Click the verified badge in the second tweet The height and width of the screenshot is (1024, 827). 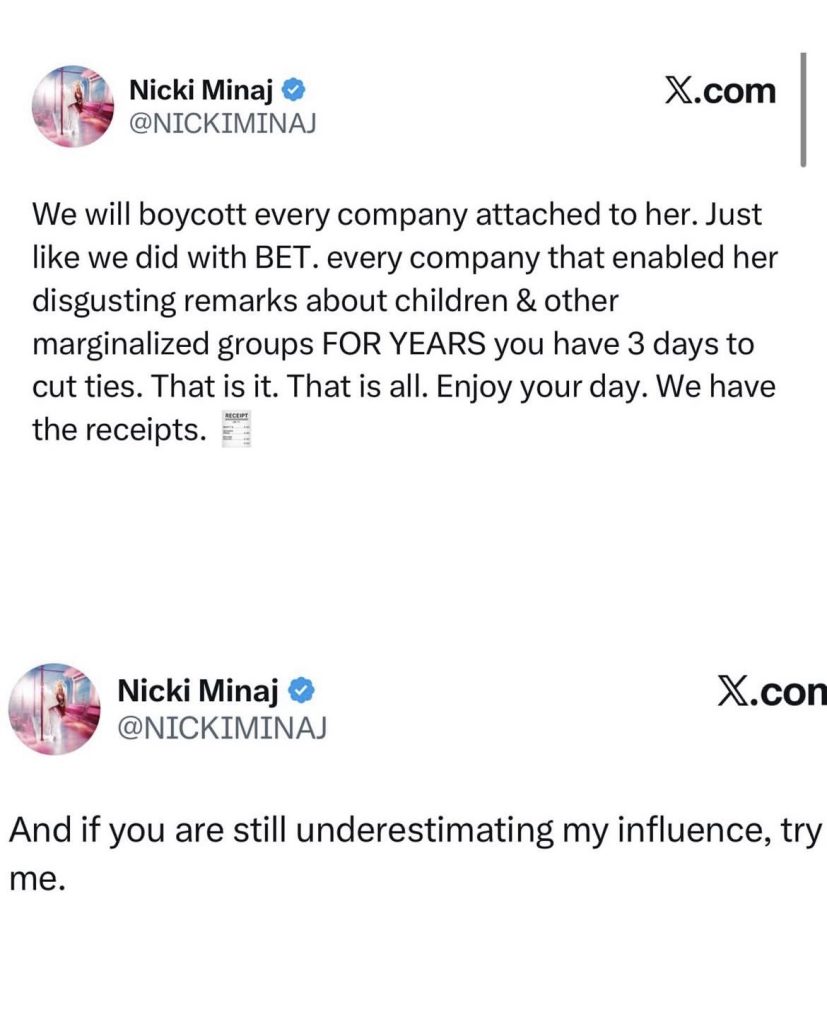[303, 689]
